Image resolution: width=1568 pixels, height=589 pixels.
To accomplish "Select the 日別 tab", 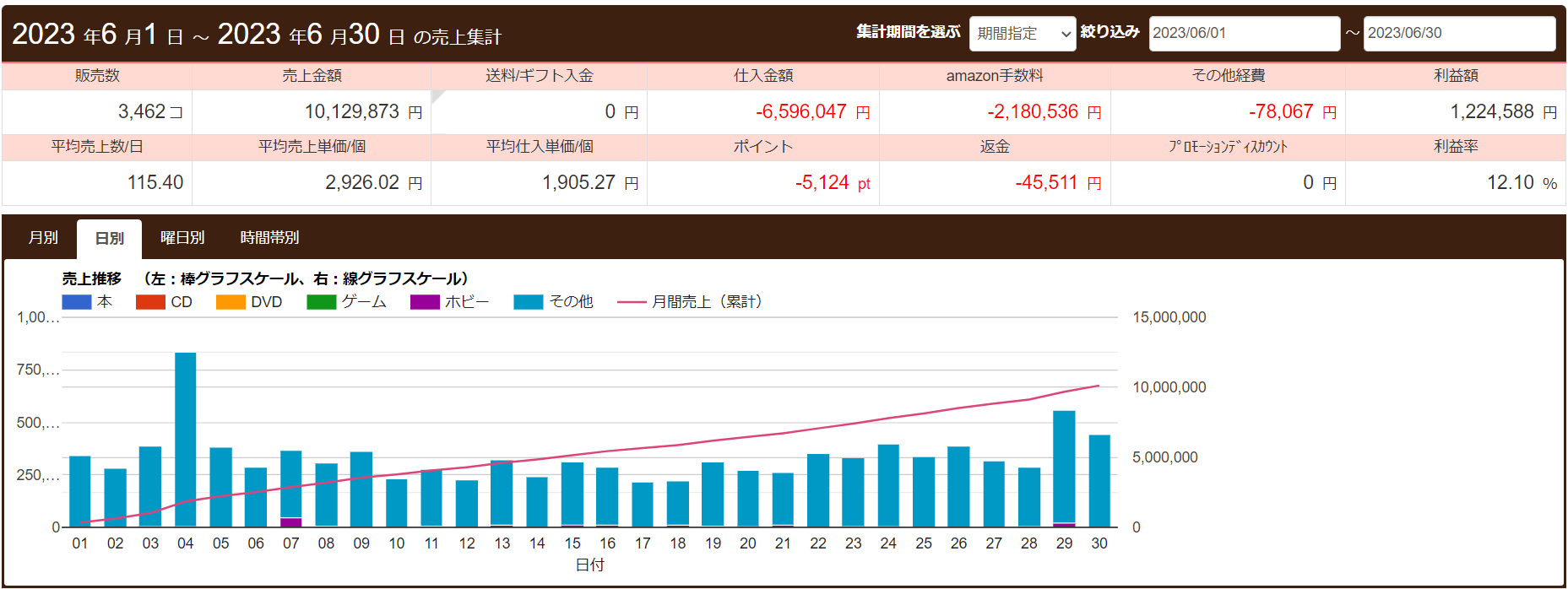I will coord(109,239).
